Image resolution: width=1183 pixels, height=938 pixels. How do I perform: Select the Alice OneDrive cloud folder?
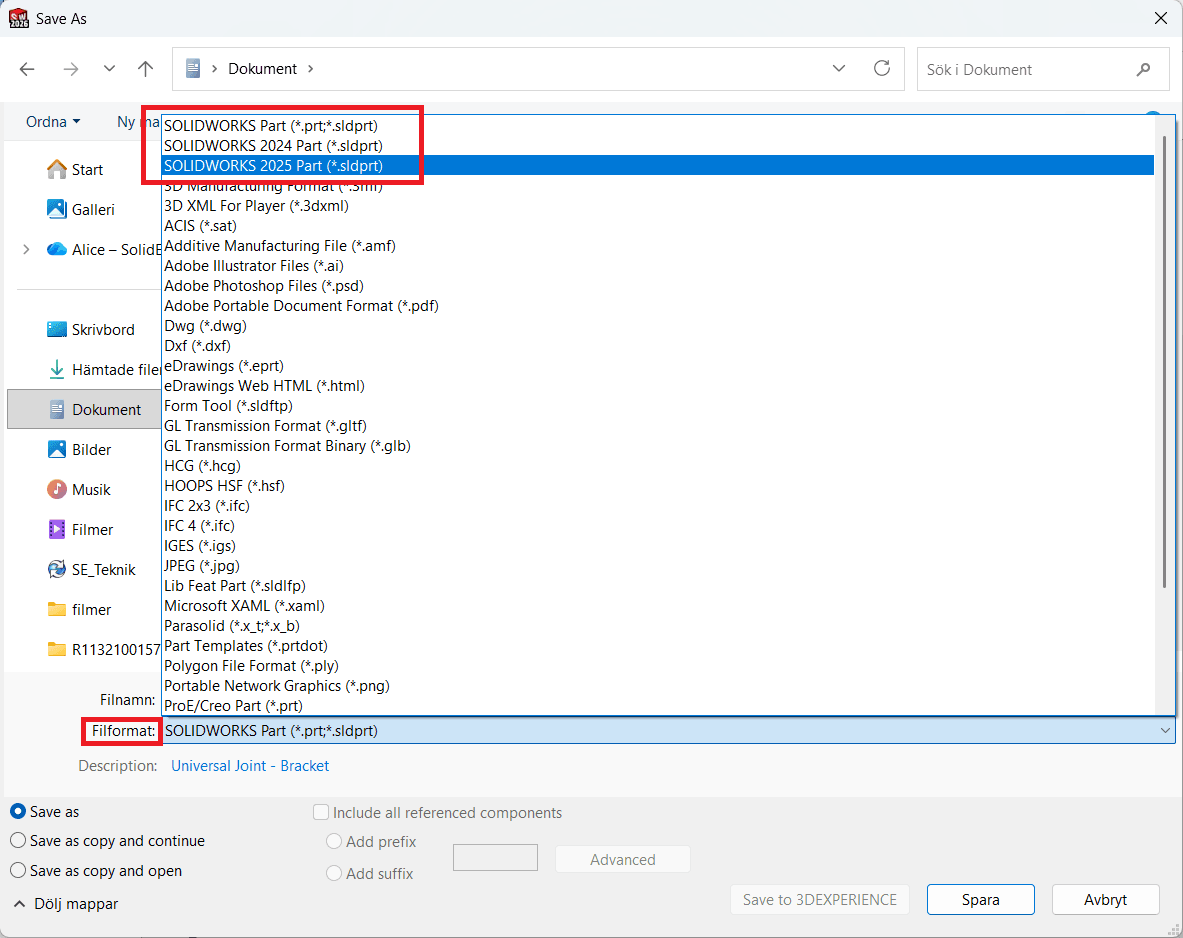[103, 250]
